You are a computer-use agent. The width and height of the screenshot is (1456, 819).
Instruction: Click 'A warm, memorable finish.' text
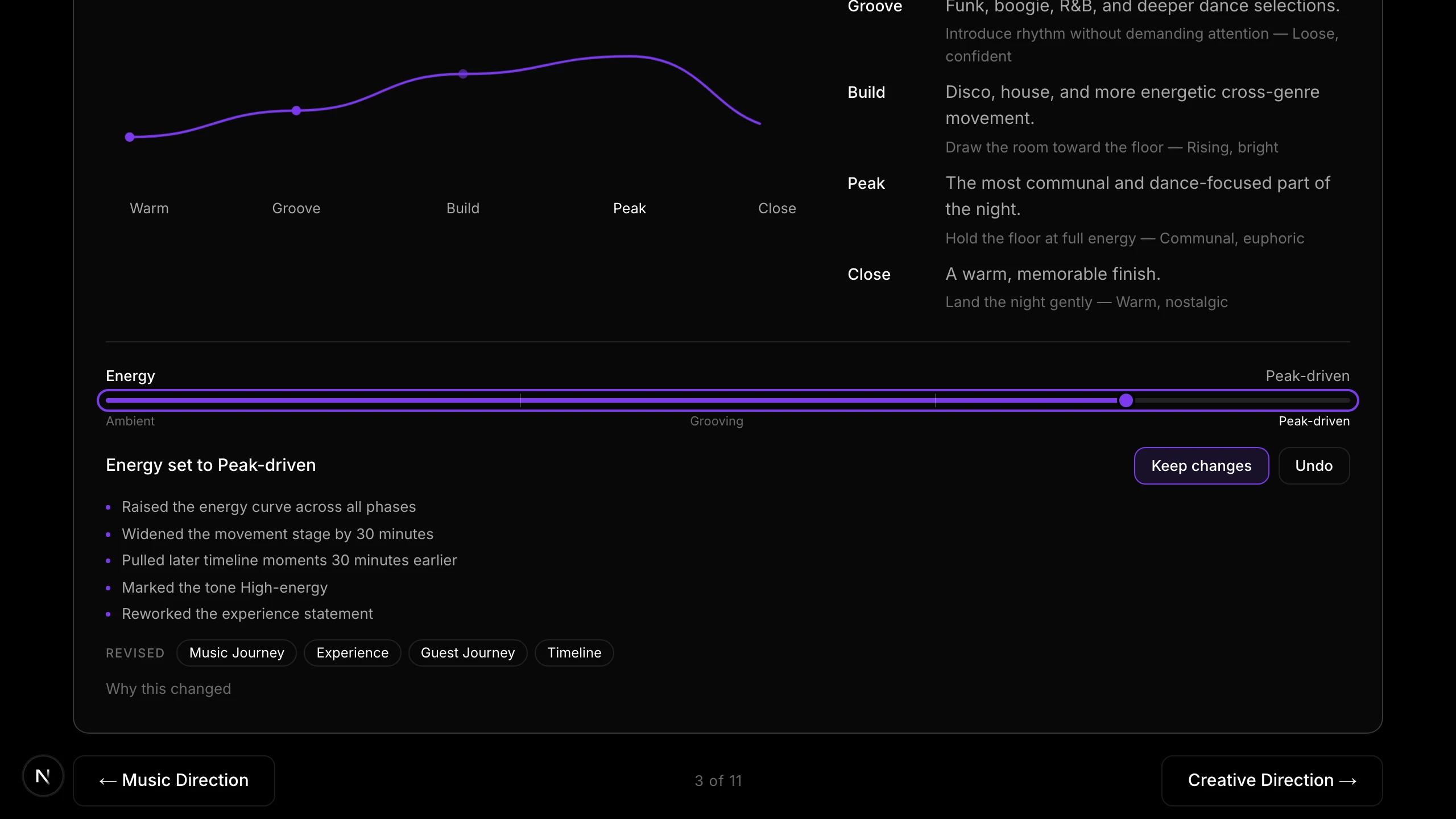click(1053, 274)
